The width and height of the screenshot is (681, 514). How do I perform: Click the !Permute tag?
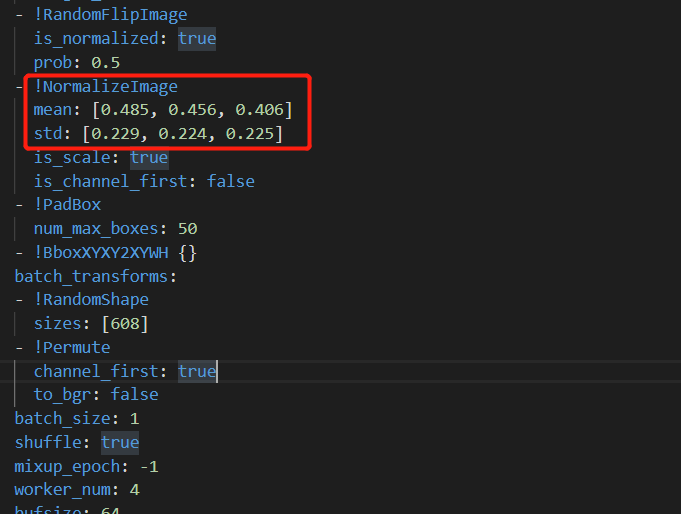point(72,348)
